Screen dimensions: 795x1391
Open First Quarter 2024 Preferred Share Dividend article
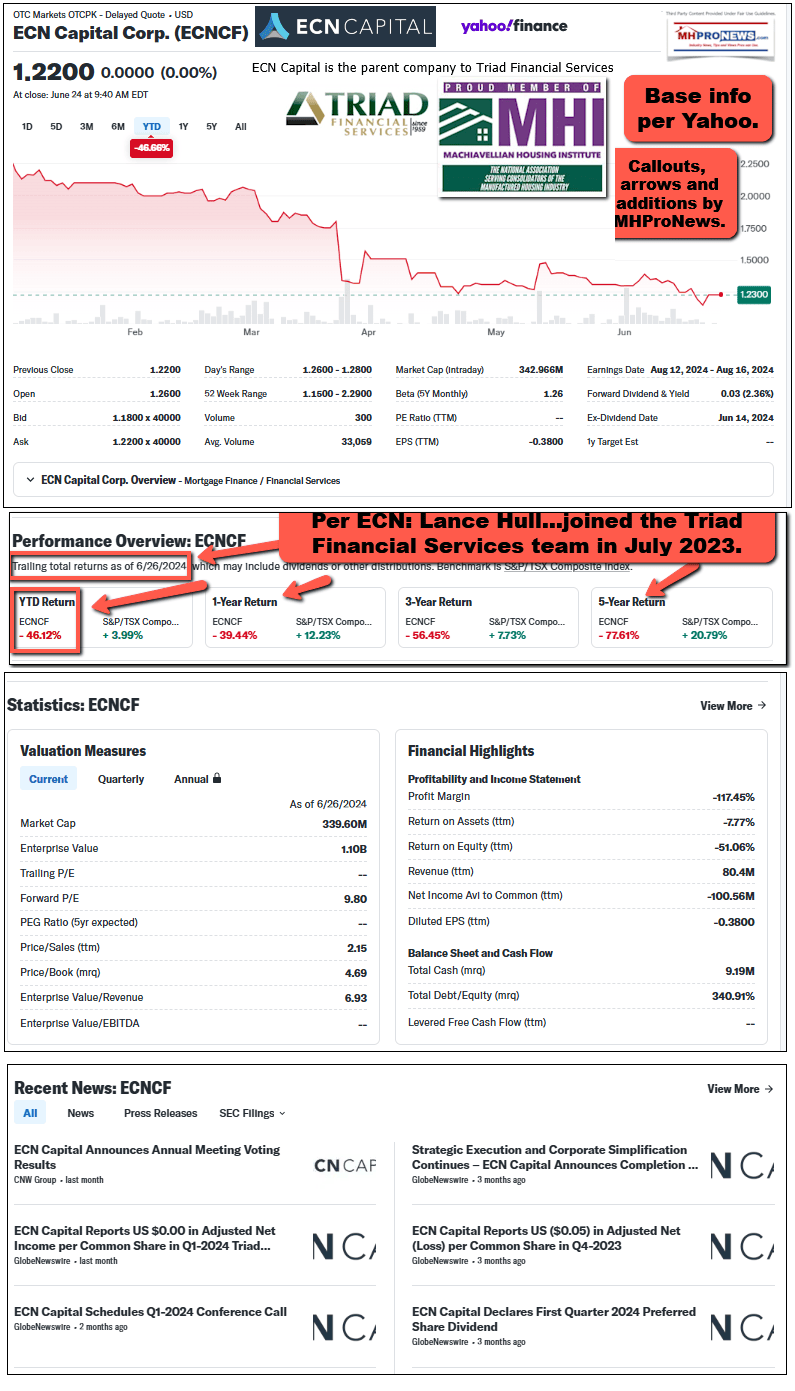(554, 1319)
